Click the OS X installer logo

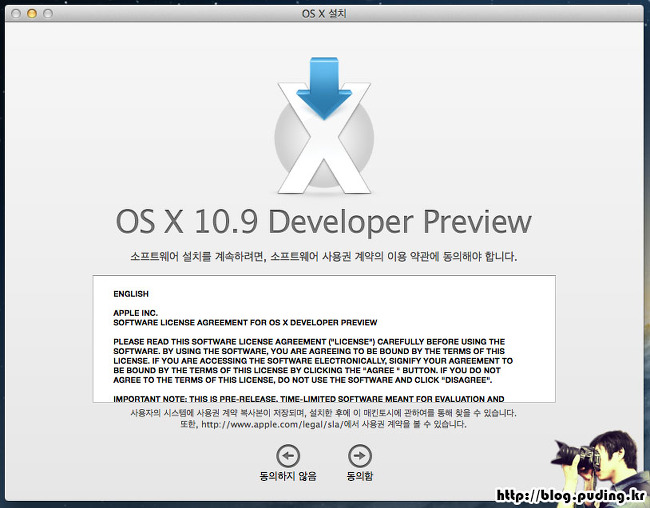[x=324, y=126]
